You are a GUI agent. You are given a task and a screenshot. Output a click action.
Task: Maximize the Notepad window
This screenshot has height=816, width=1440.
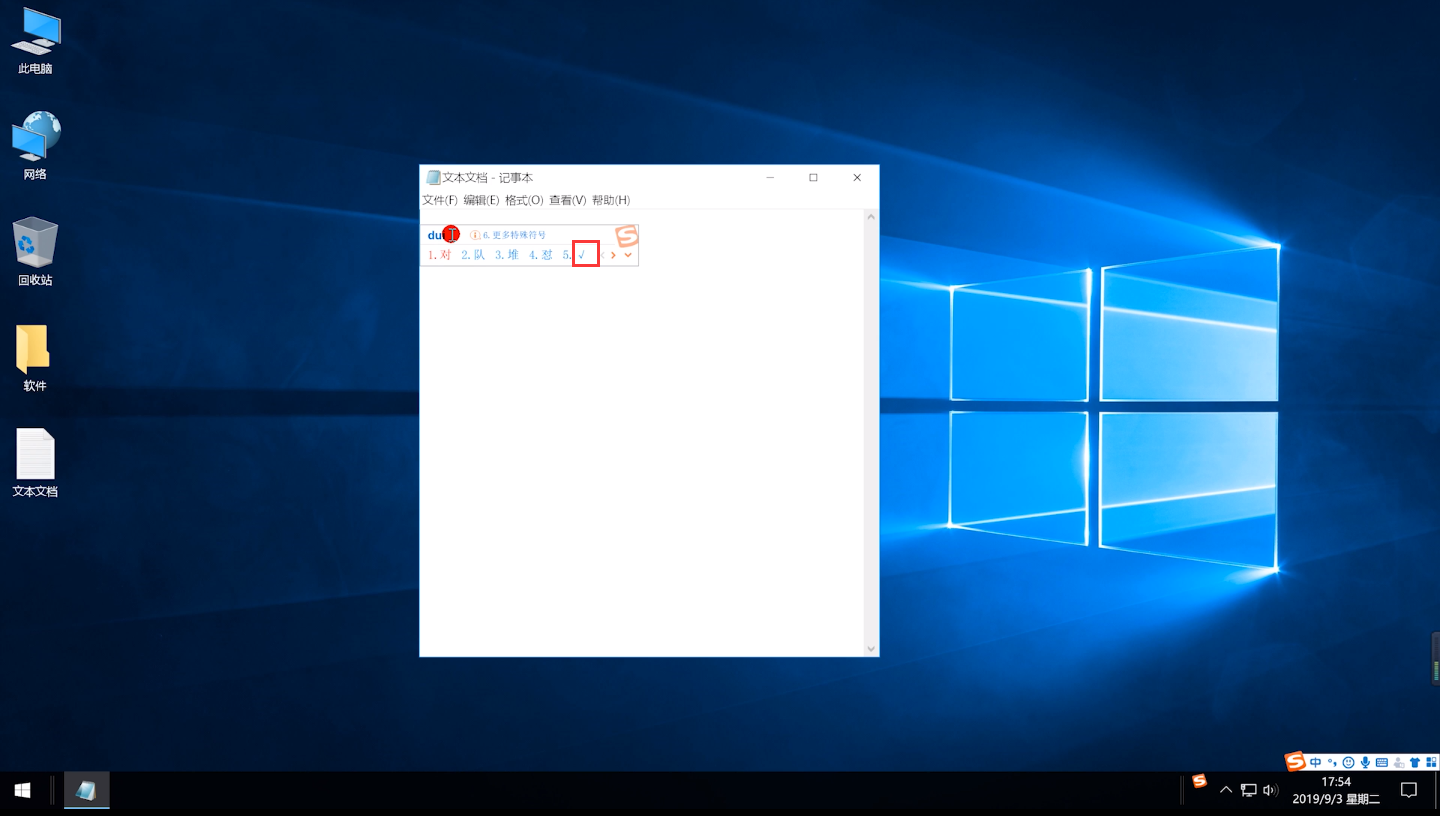coord(813,178)
